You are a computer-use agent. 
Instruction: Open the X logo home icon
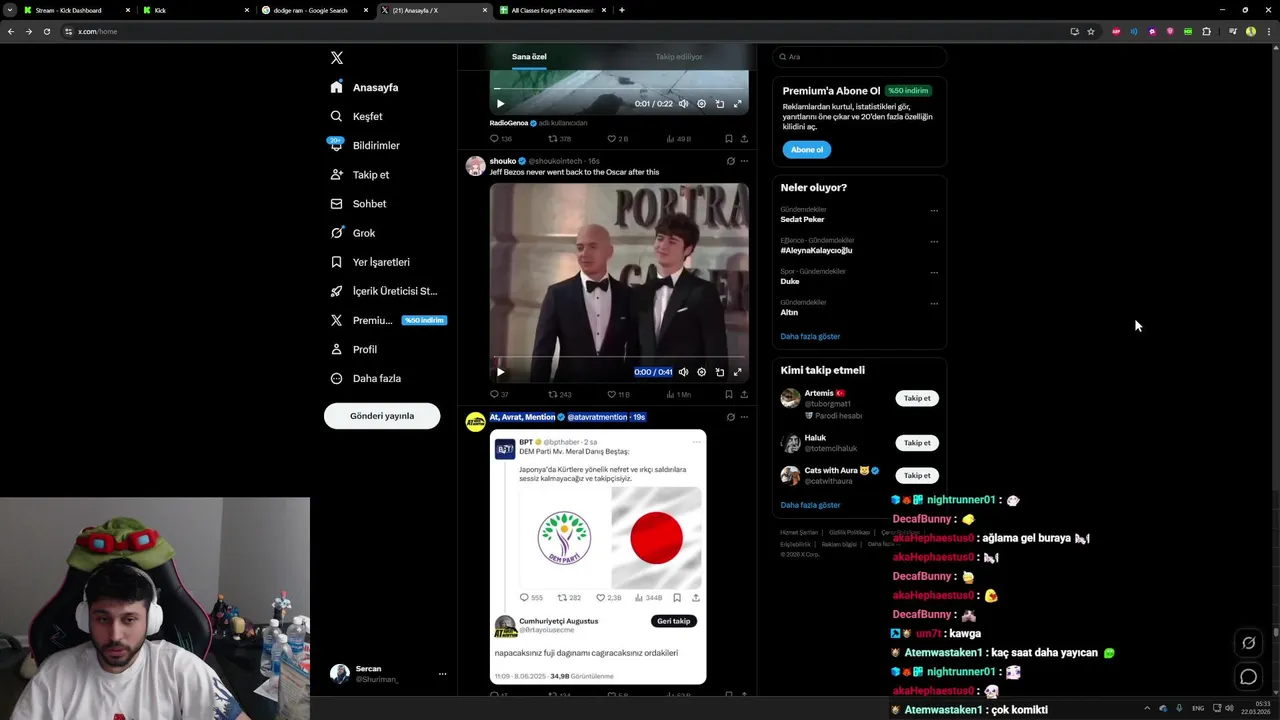click(337, 58)
